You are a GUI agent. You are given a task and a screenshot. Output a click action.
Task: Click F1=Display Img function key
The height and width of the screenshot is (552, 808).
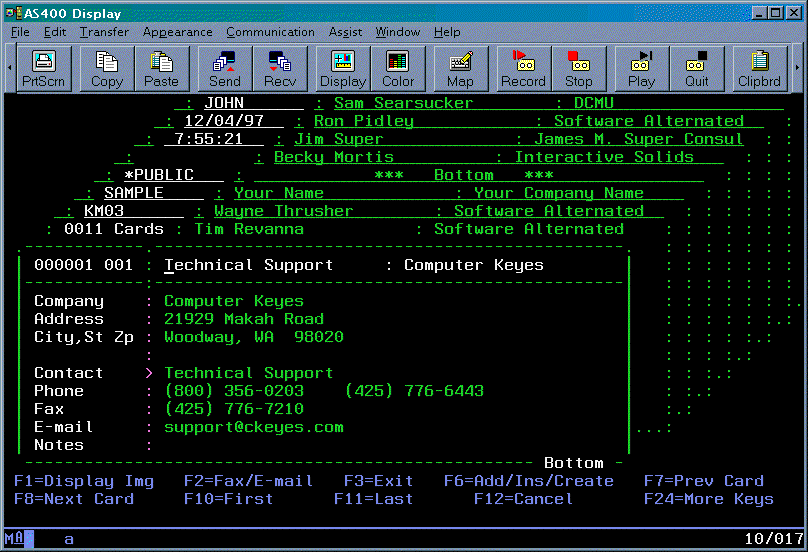point(84,481)
